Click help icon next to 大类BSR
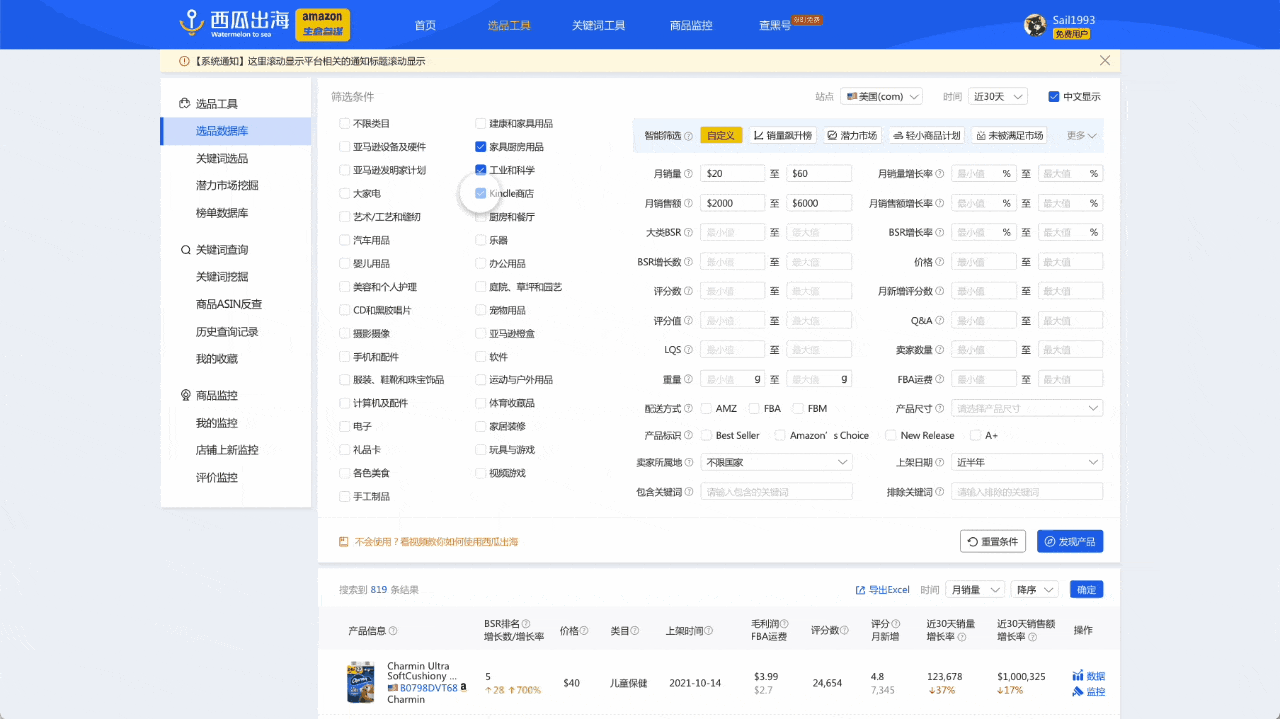 pos(689,233)
